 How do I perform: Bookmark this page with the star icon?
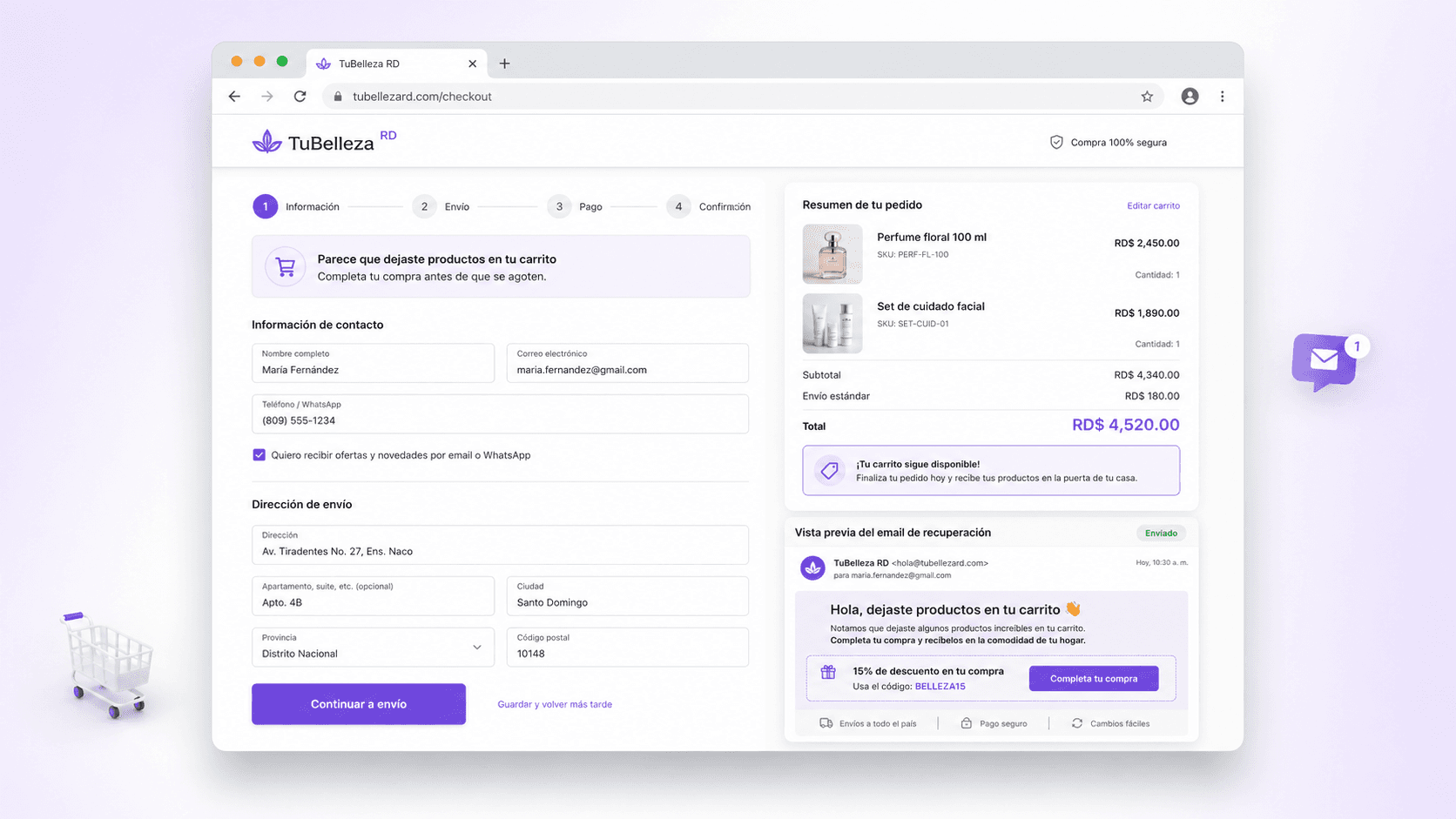pos(1147,97)
